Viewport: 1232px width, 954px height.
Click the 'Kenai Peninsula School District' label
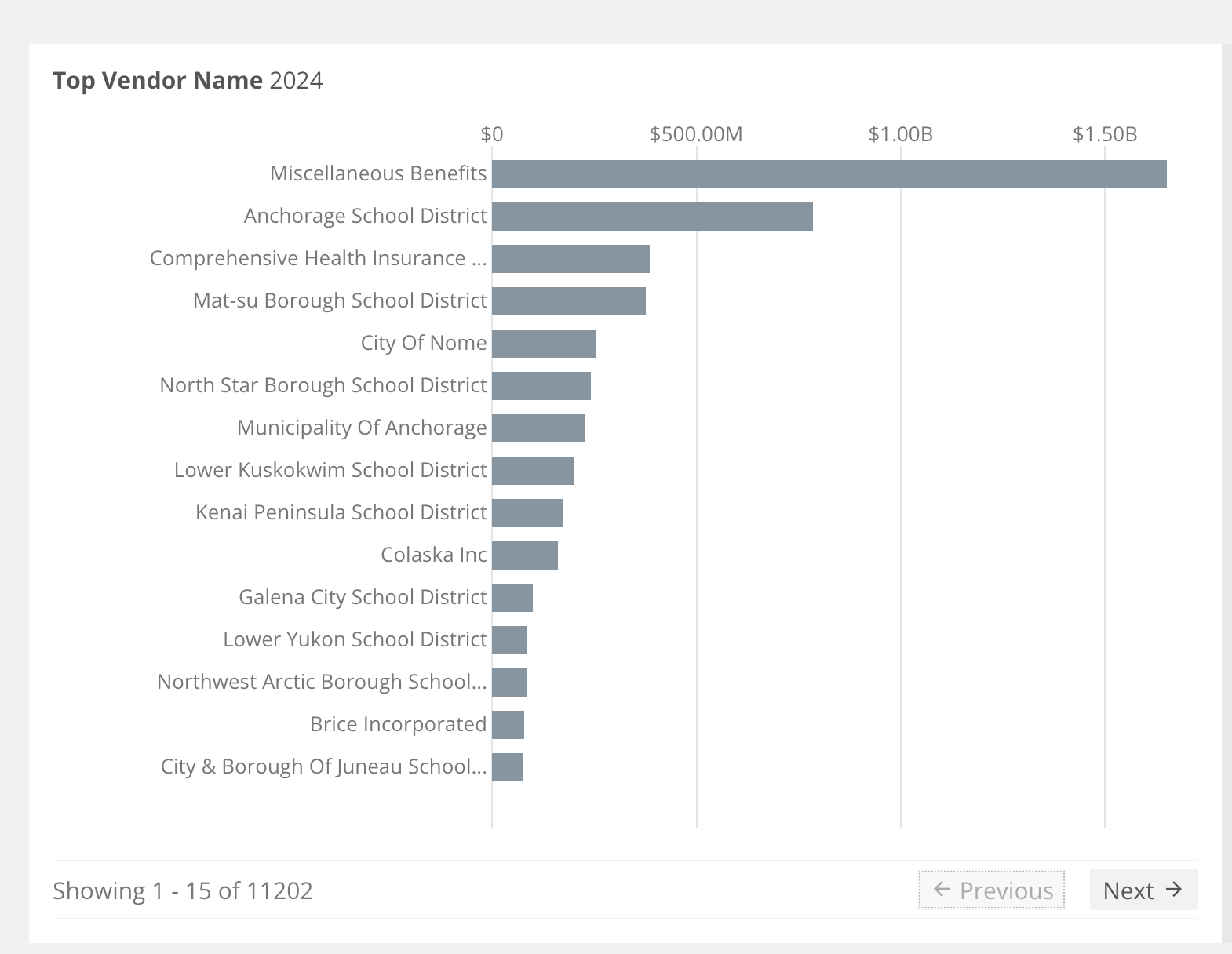pyautogui.click(x=341, y=512)
